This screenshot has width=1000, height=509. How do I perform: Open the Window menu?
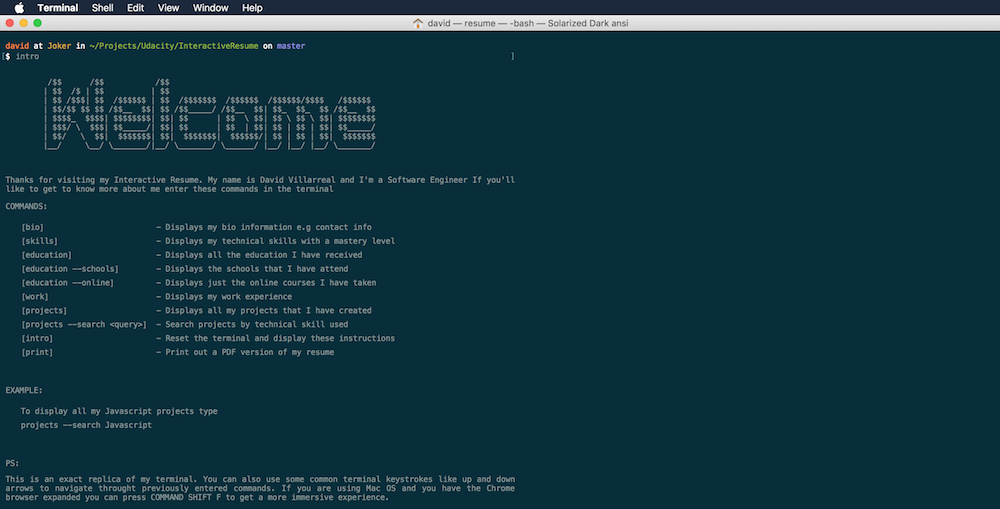pos(210,8)
